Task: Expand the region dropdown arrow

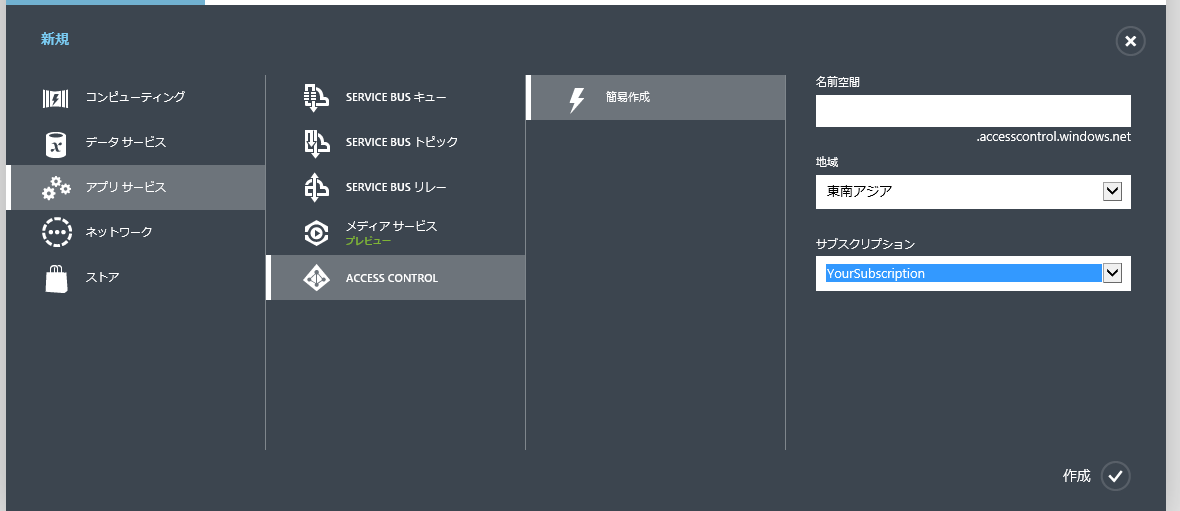Action: tap(1112, 192)
